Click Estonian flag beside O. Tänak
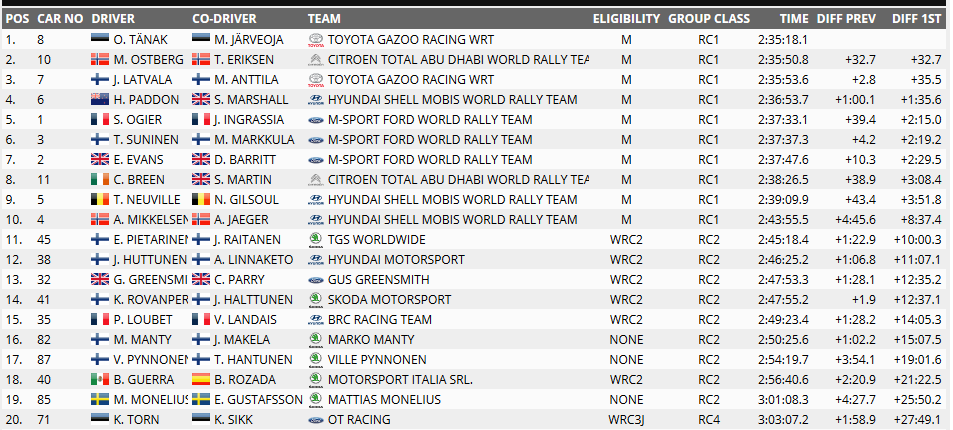This screenshot has height=430, width=953. [x=99, y=40]
